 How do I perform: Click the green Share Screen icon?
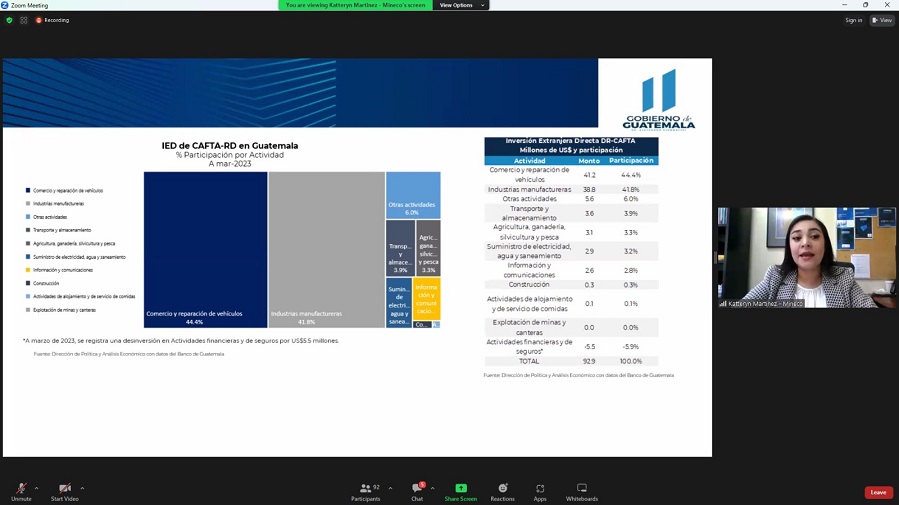pos(461,489)
